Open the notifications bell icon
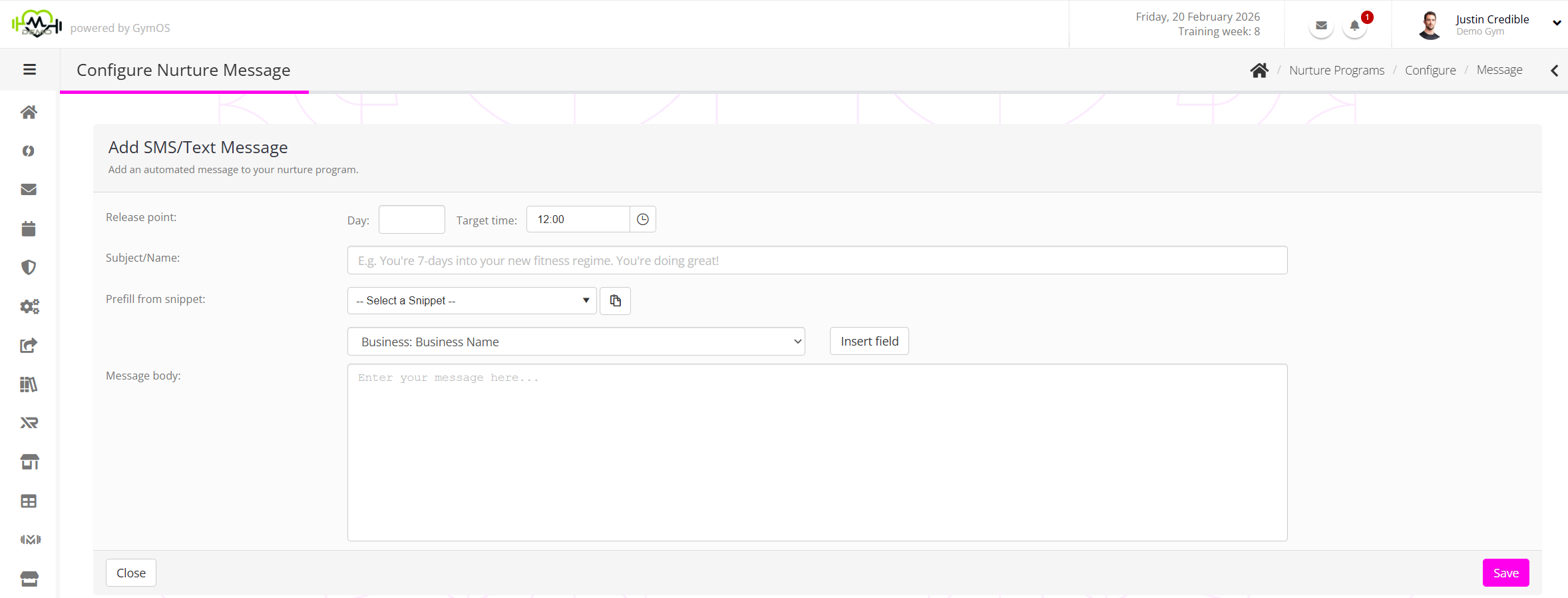Viewport: 1568px width, 598px height. tap(1354, 26)
